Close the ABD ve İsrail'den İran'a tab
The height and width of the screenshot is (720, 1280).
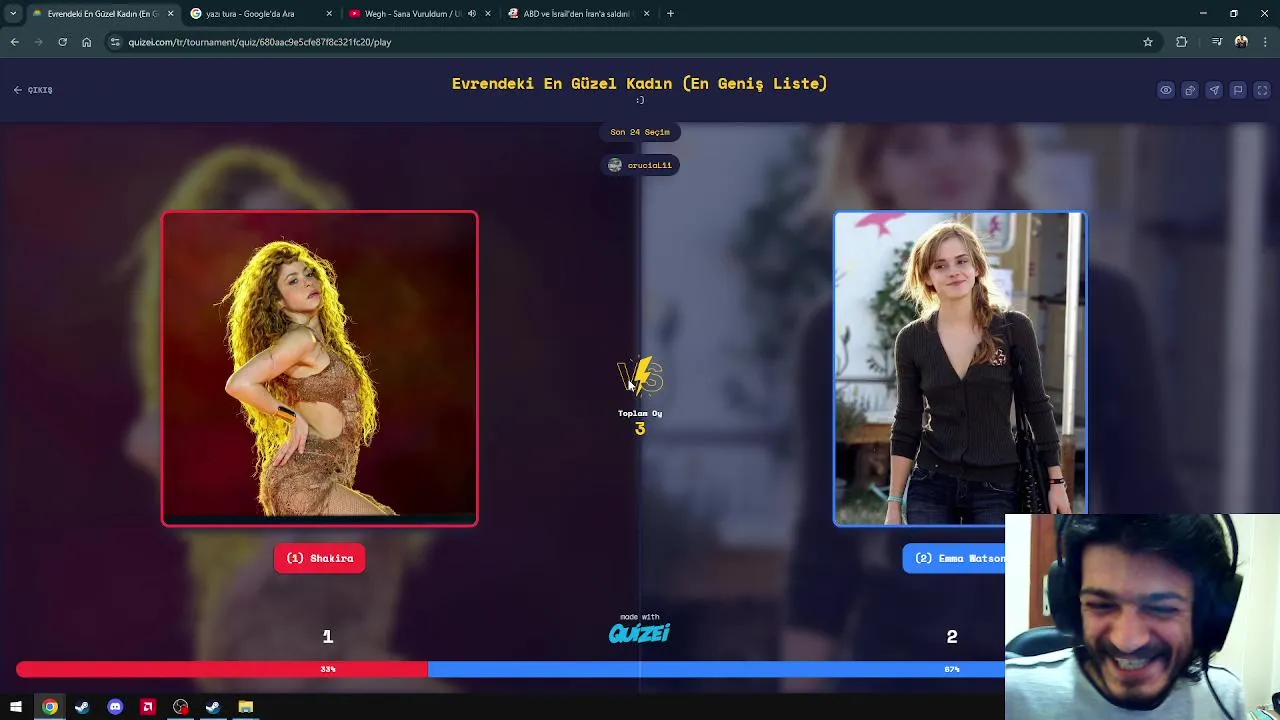(646, 14)
